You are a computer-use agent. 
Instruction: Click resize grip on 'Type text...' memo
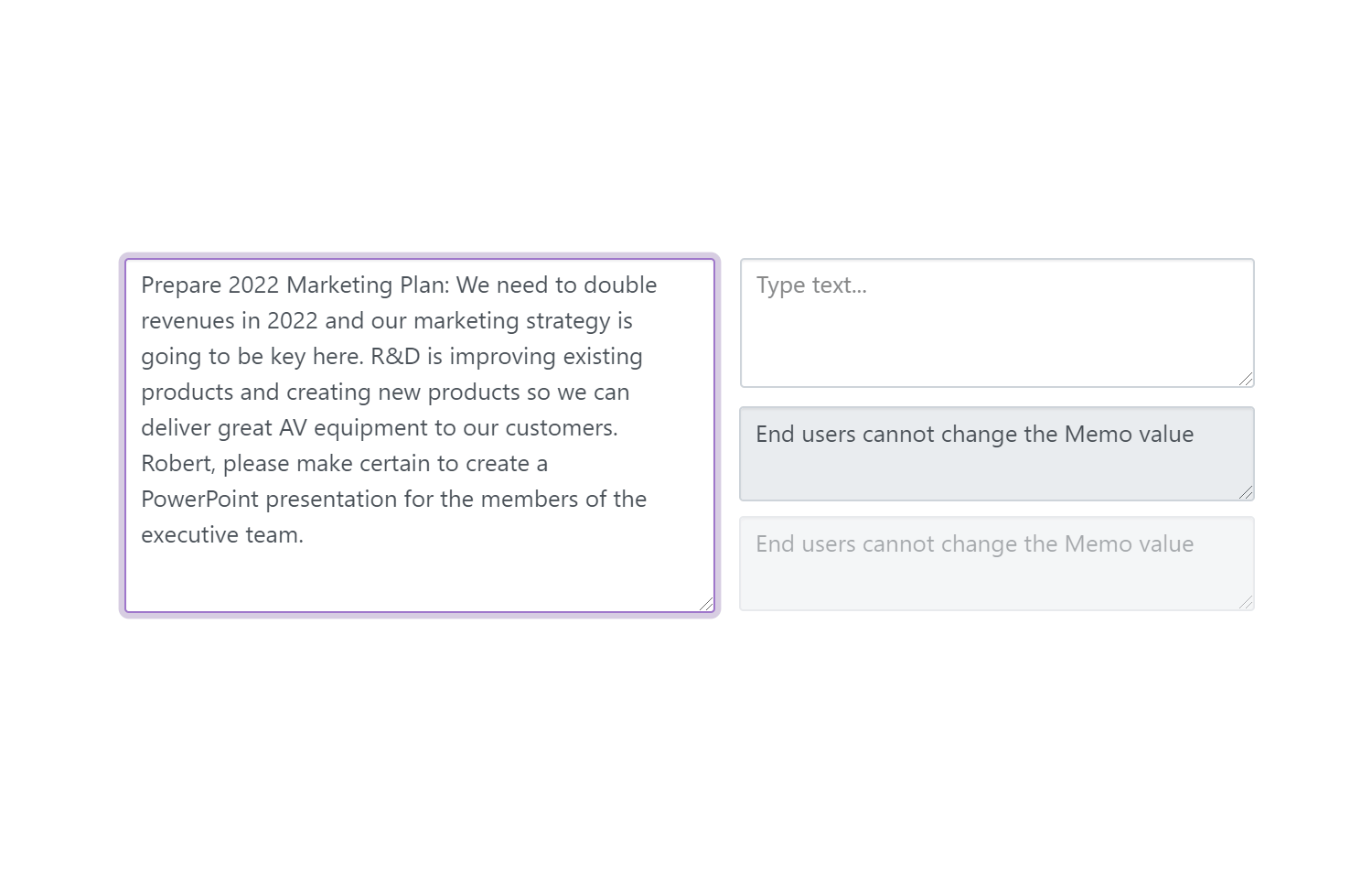pyautogui.click(x=1246, y=379)
